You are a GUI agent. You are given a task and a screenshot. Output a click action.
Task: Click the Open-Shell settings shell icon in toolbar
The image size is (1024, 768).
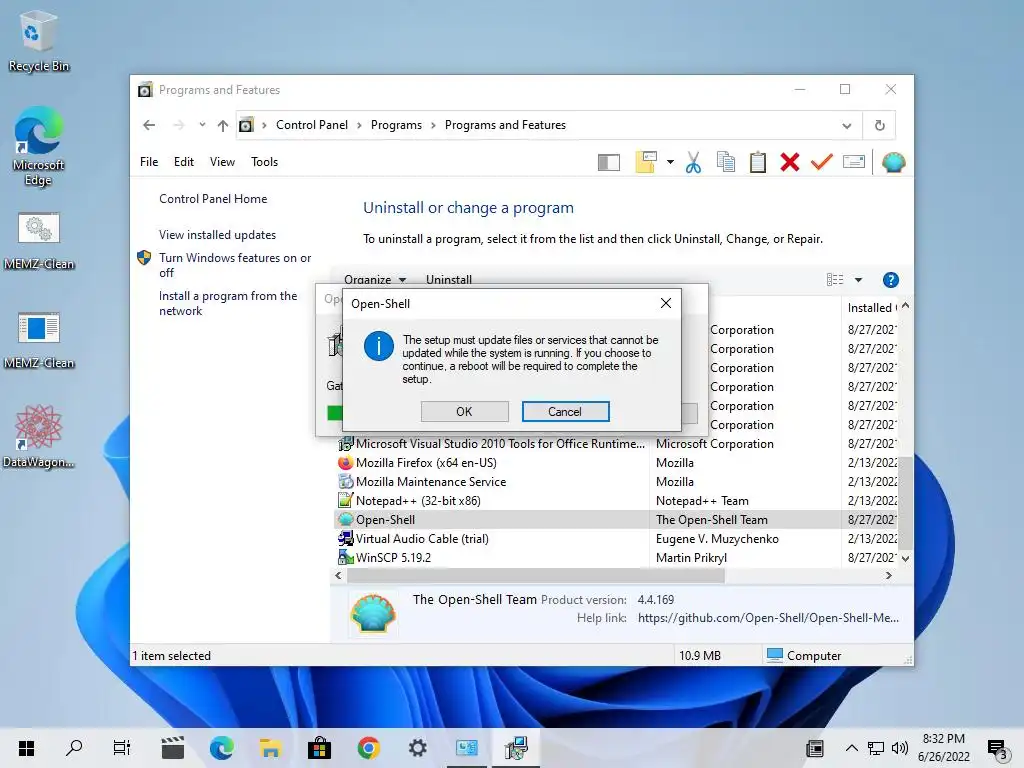point(893,162)
